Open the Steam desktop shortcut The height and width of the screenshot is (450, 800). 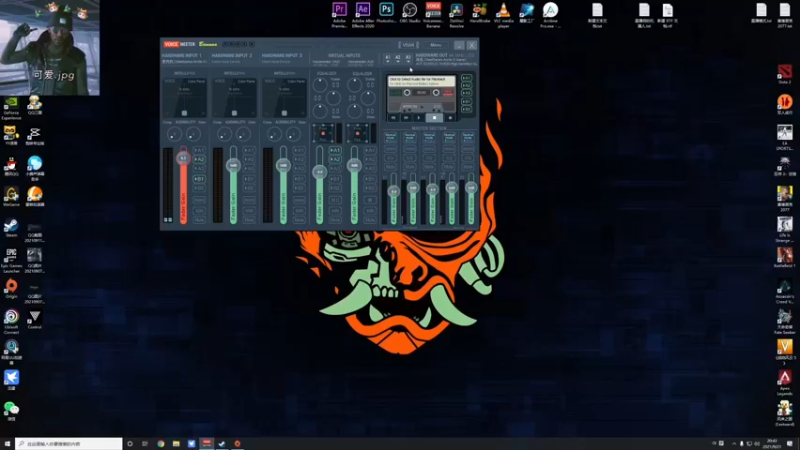click(x=11, y=228)
